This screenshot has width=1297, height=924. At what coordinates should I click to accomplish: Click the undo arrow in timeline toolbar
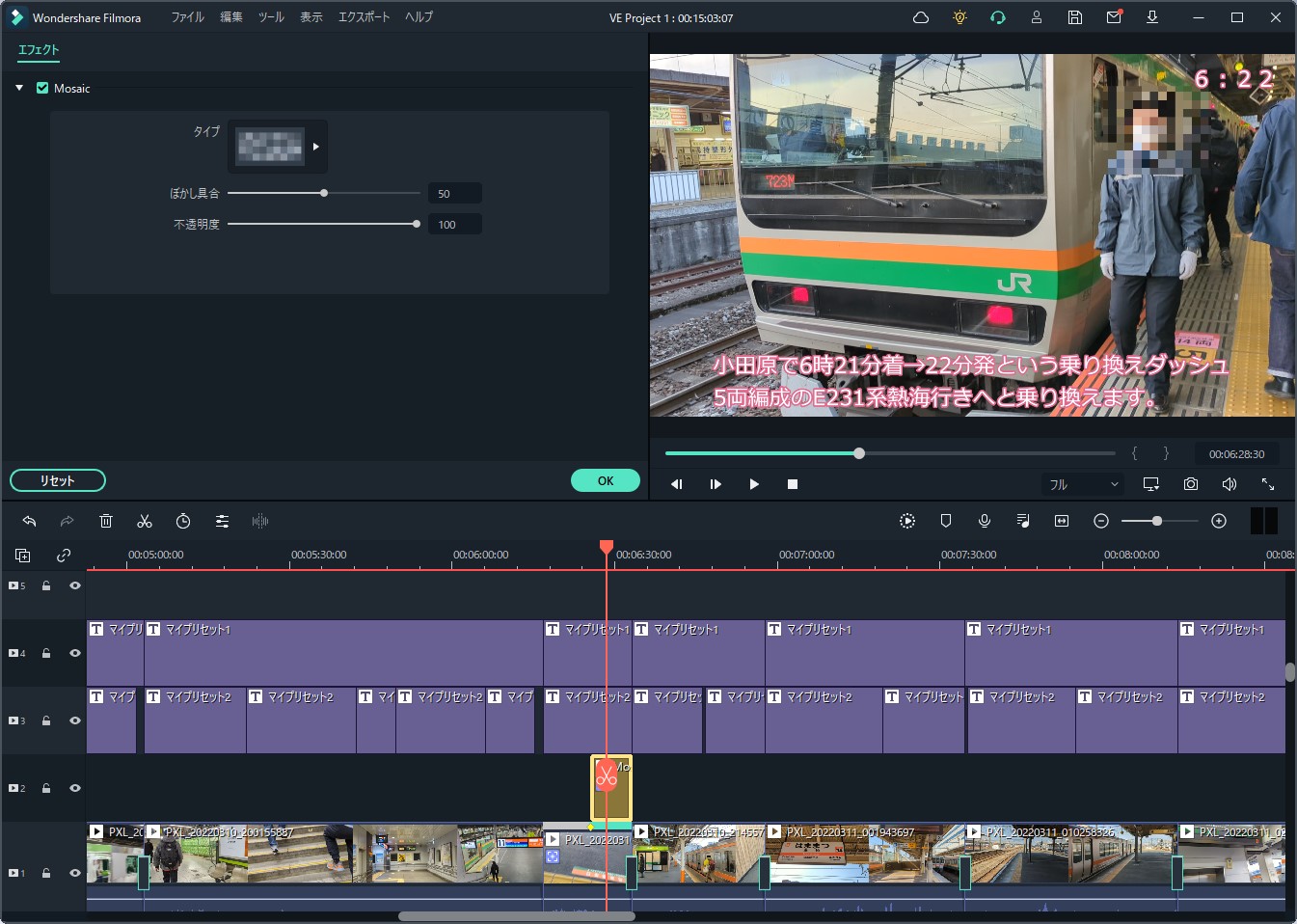[29, 521]
